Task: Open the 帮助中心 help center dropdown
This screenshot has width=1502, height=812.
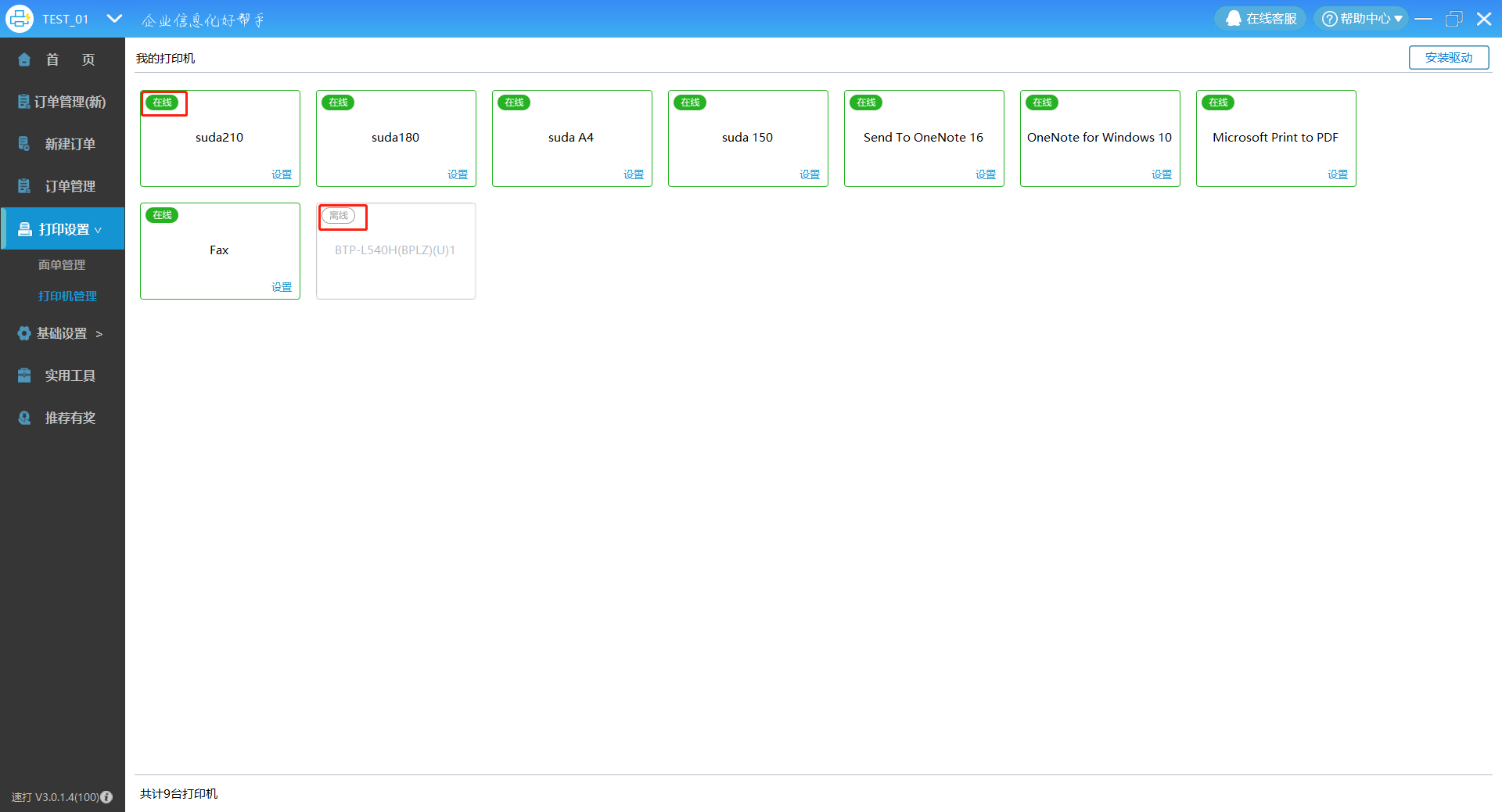Action: tap(1361, 18)
